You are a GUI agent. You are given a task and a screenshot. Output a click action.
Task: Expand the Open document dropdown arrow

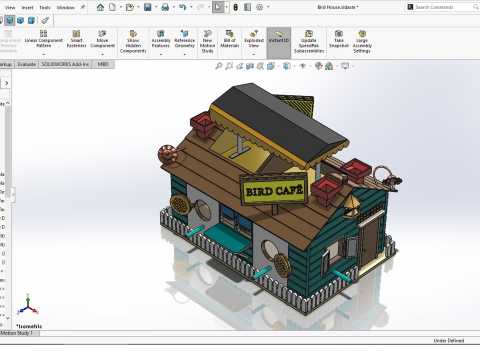tap(138, 7)
